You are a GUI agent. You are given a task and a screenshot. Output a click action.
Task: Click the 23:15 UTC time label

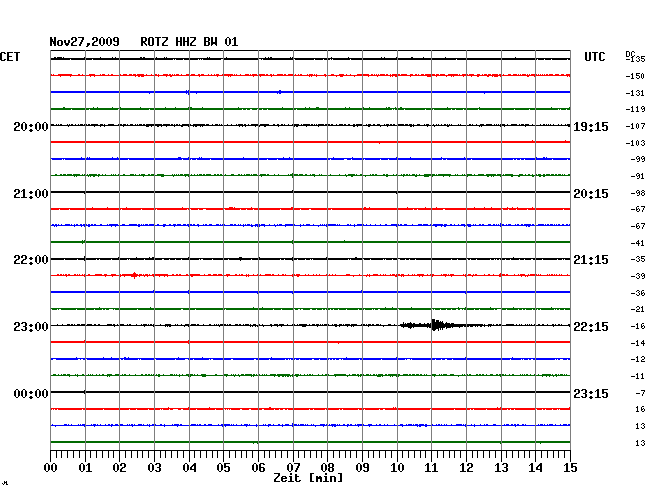[x=591, y=393]
